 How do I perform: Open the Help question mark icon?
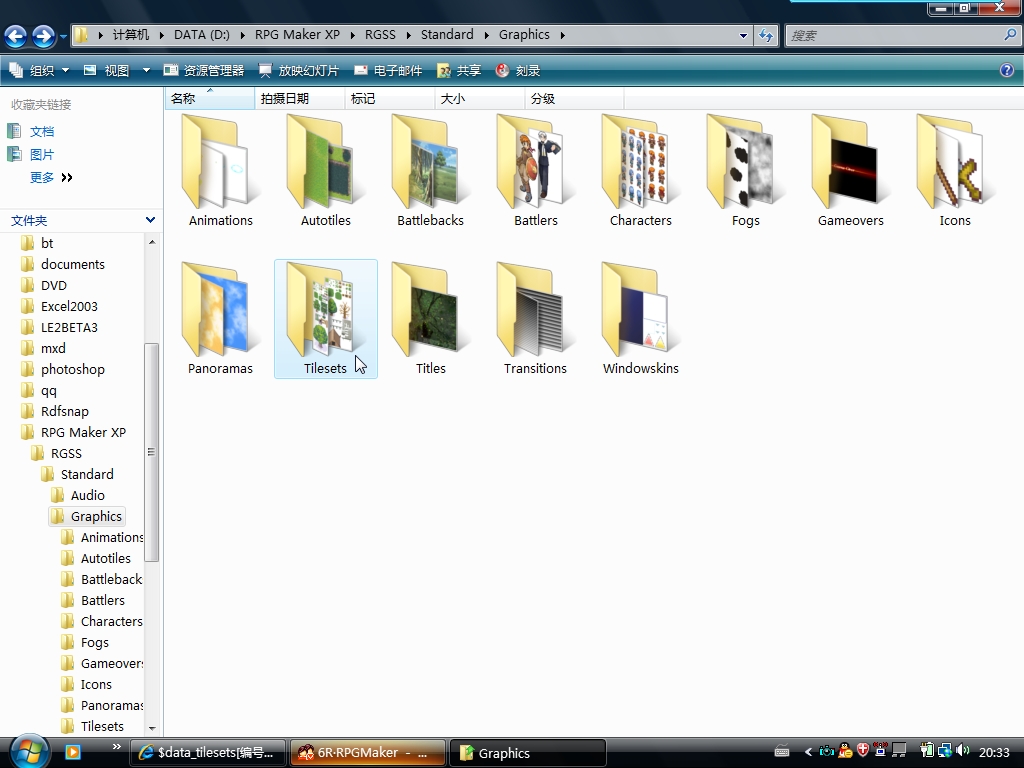[x=1006, y=70]
